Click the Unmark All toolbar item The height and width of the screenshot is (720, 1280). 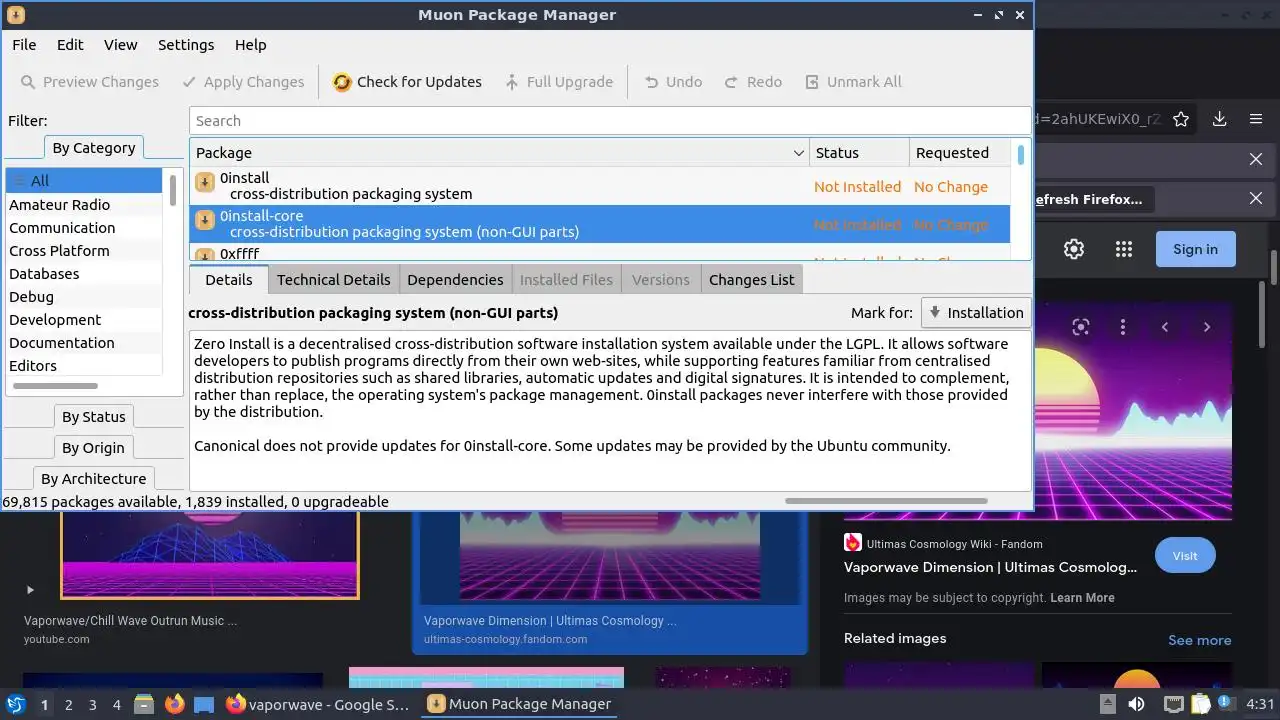pyautogui.click(x=853, y=82)
